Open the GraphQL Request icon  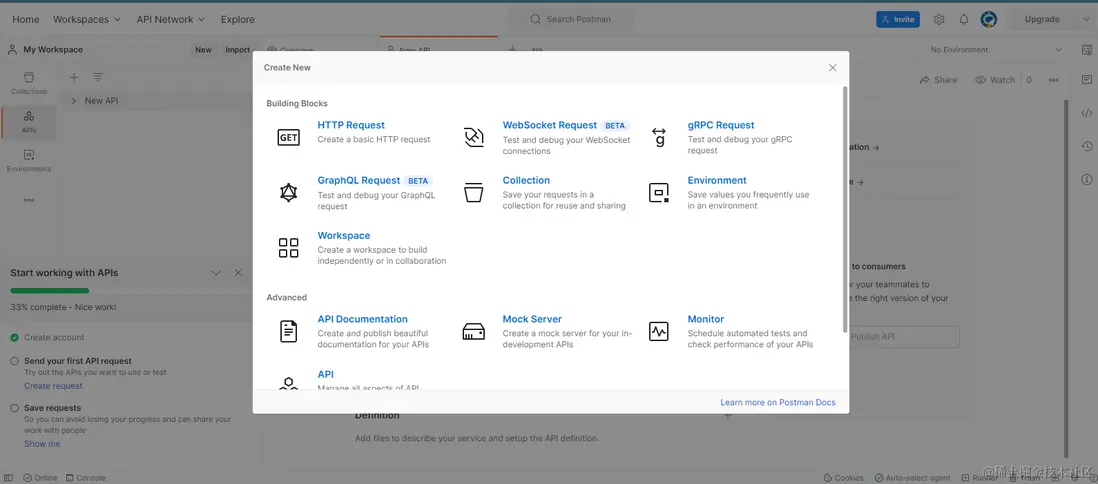(288, 193)
